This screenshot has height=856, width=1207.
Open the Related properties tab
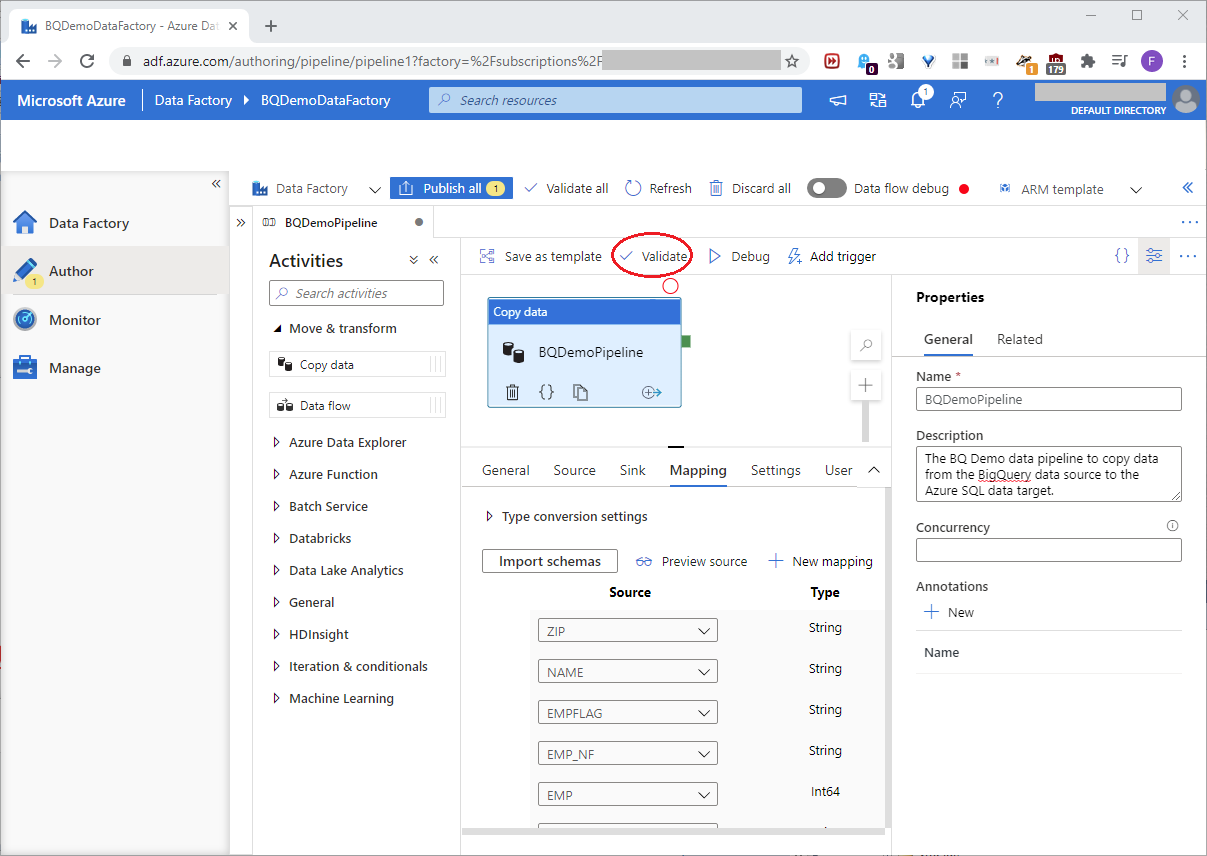[x=1019, y=339]
